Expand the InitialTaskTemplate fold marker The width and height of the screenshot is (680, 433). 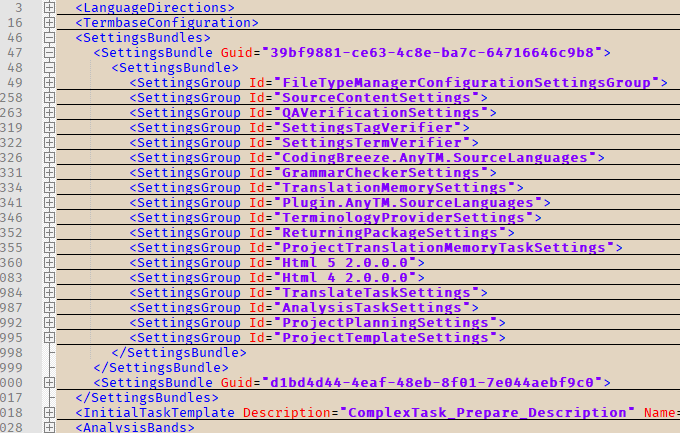click(x=50, y=412)
